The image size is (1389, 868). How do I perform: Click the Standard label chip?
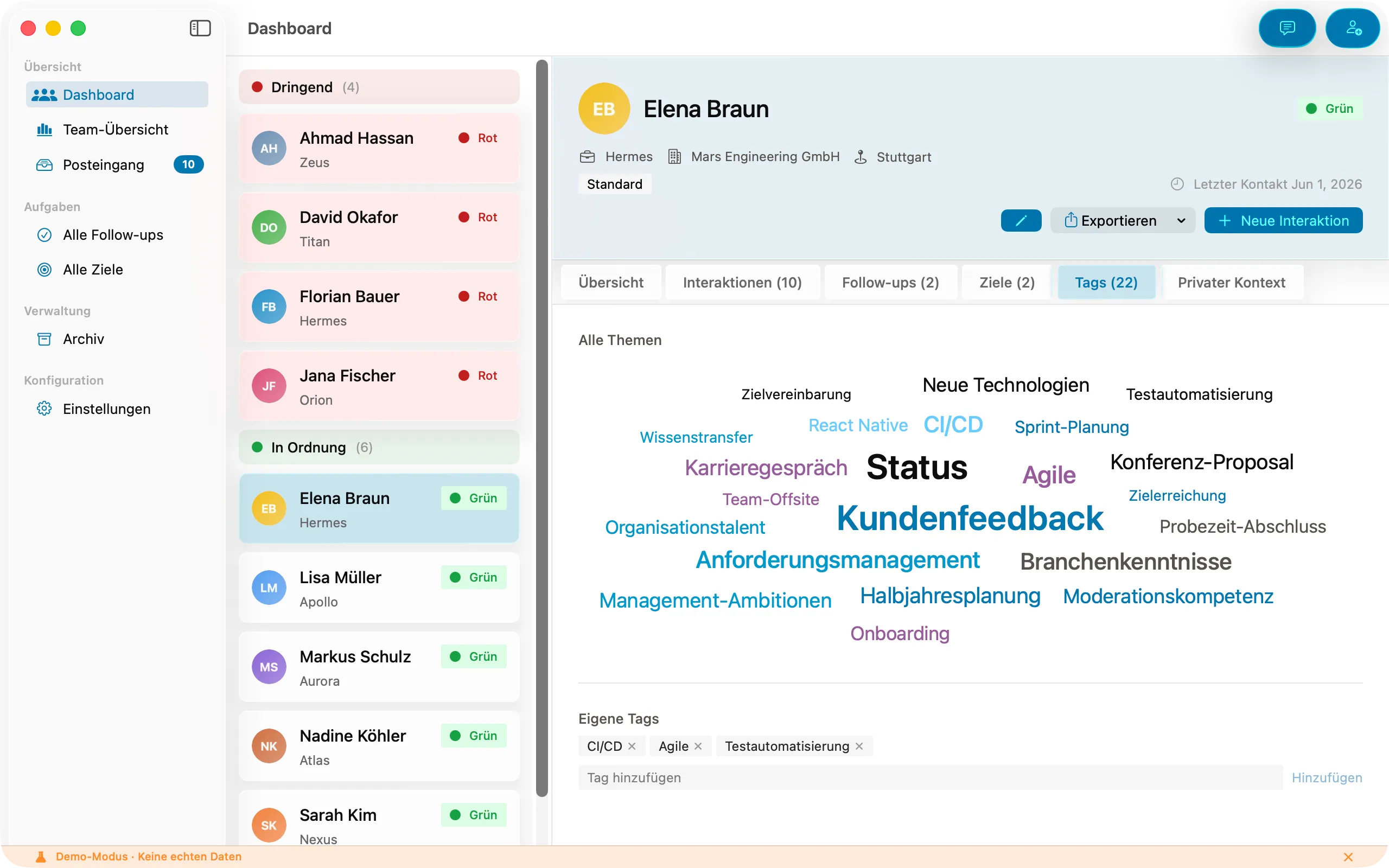[614, 184]
